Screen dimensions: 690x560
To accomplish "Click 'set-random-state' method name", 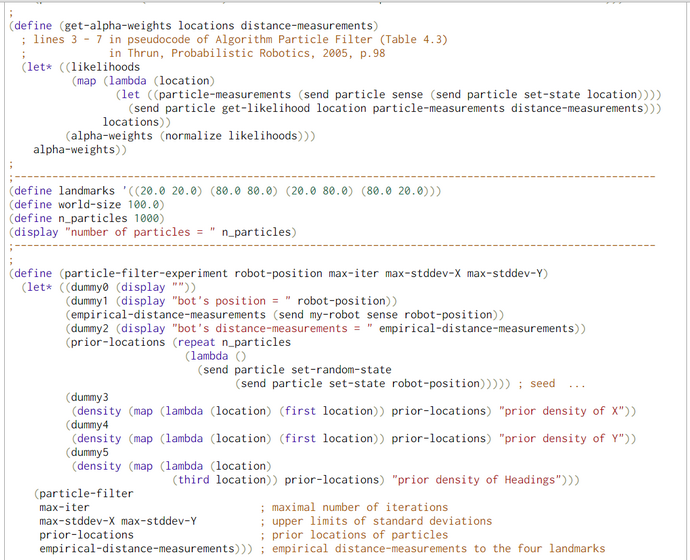I will point(341,370).
